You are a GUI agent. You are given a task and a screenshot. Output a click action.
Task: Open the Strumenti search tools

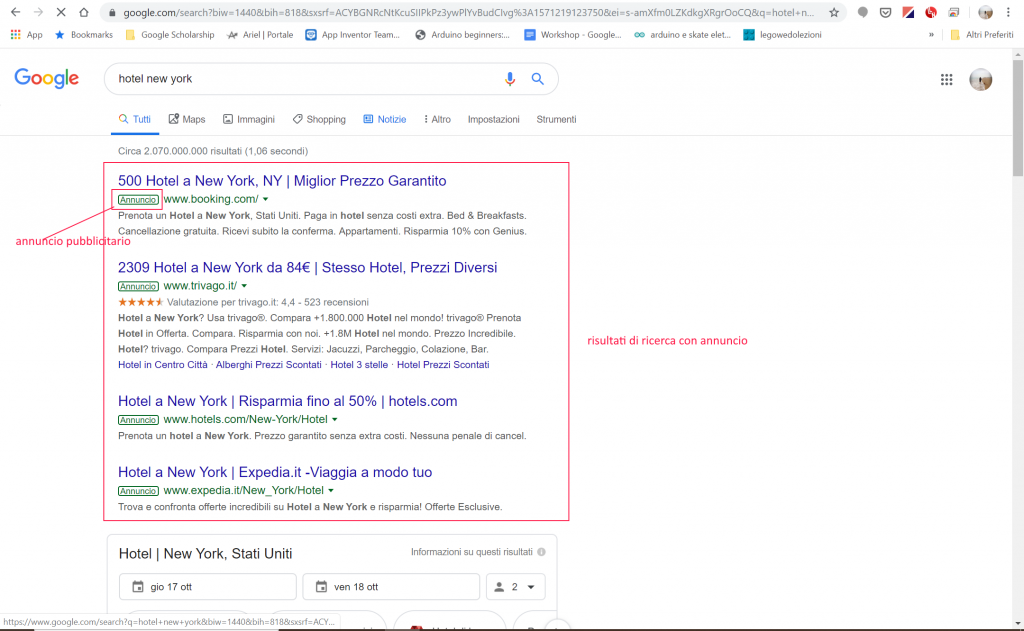point(556,120)
